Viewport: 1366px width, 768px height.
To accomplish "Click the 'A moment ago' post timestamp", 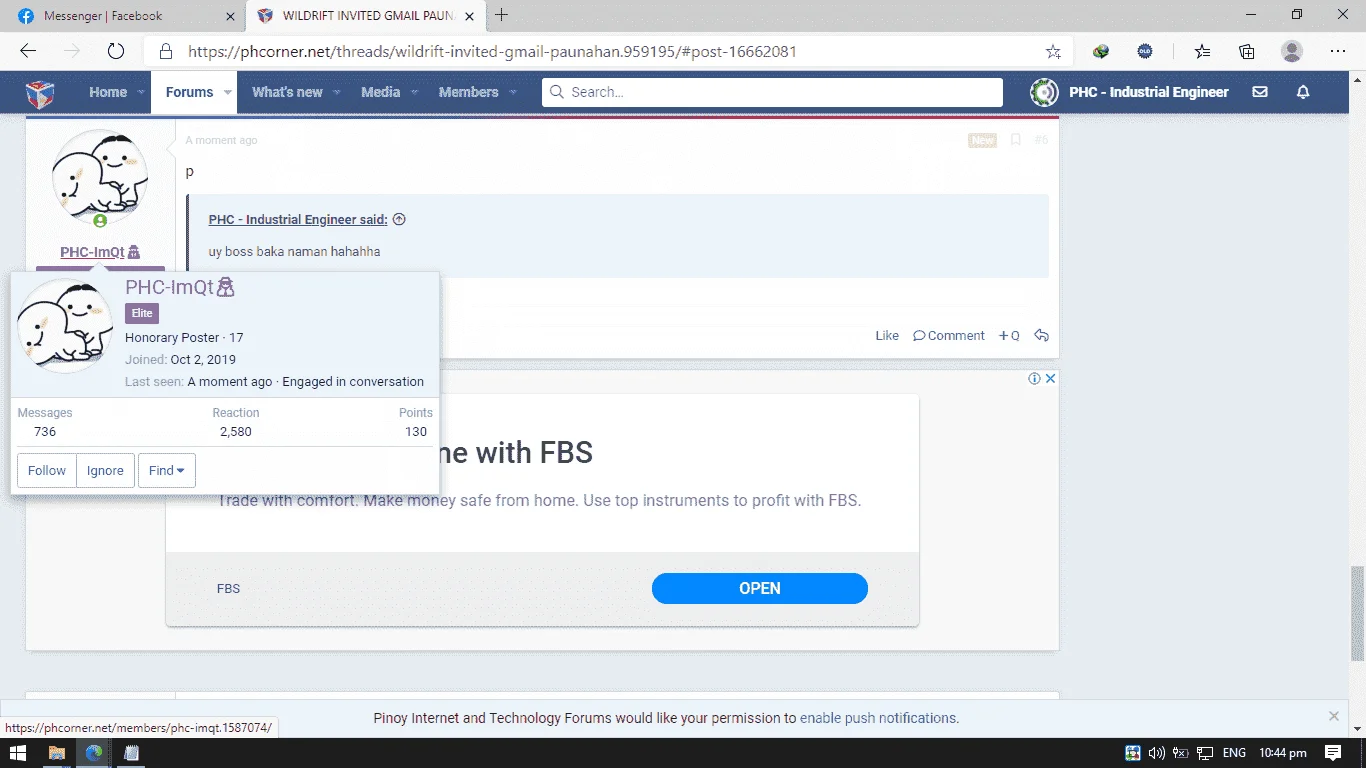I will (221, 140).
